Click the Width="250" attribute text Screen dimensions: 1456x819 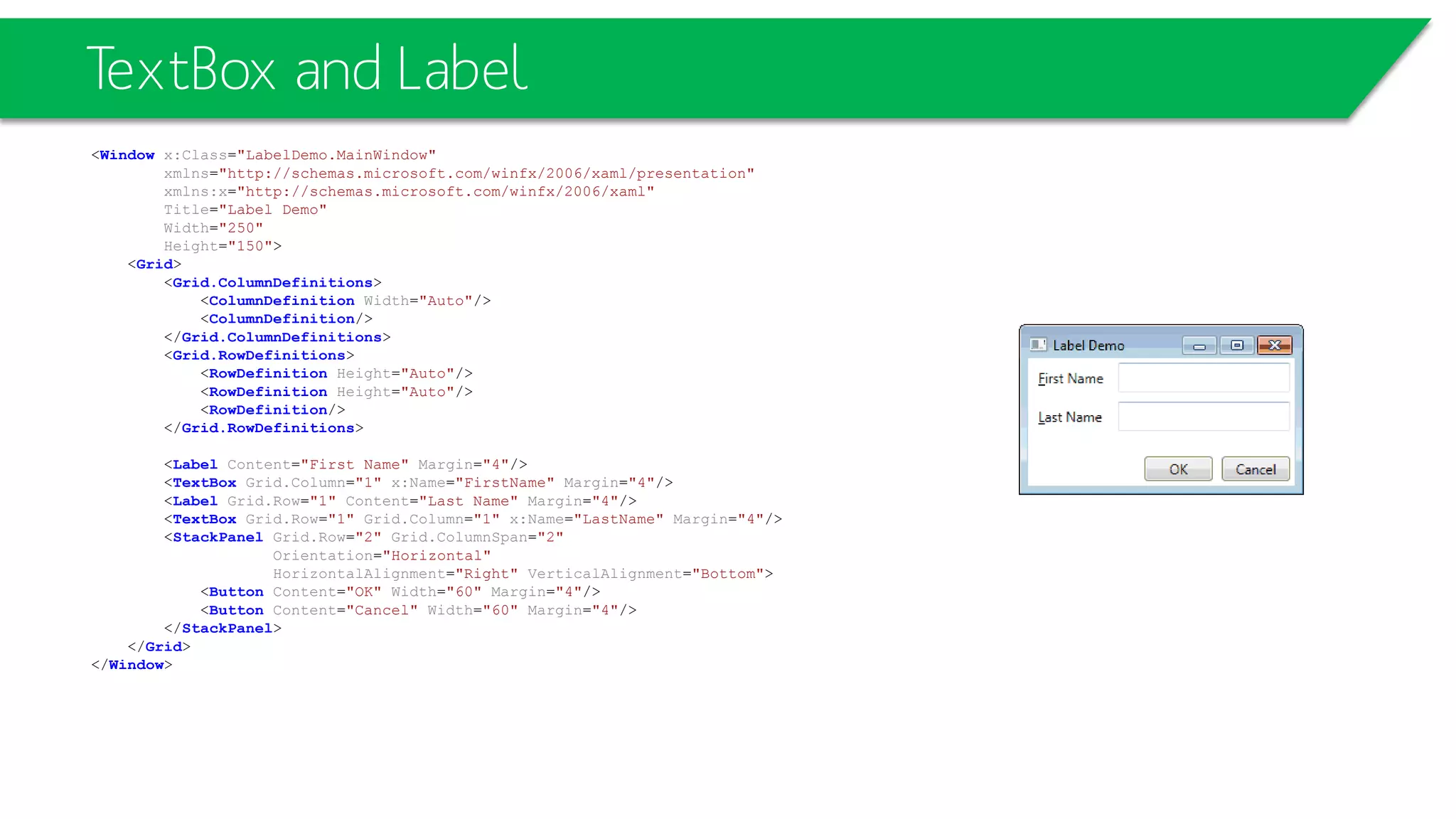213,228
